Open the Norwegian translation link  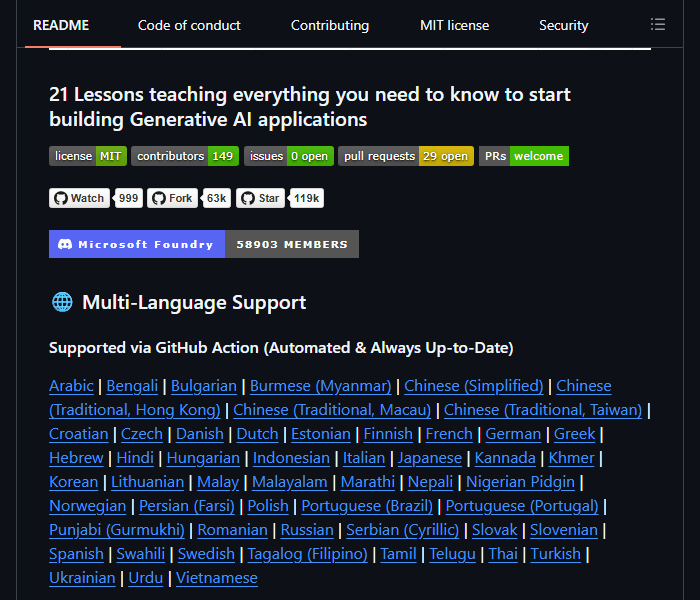click(x=88, y=507)
